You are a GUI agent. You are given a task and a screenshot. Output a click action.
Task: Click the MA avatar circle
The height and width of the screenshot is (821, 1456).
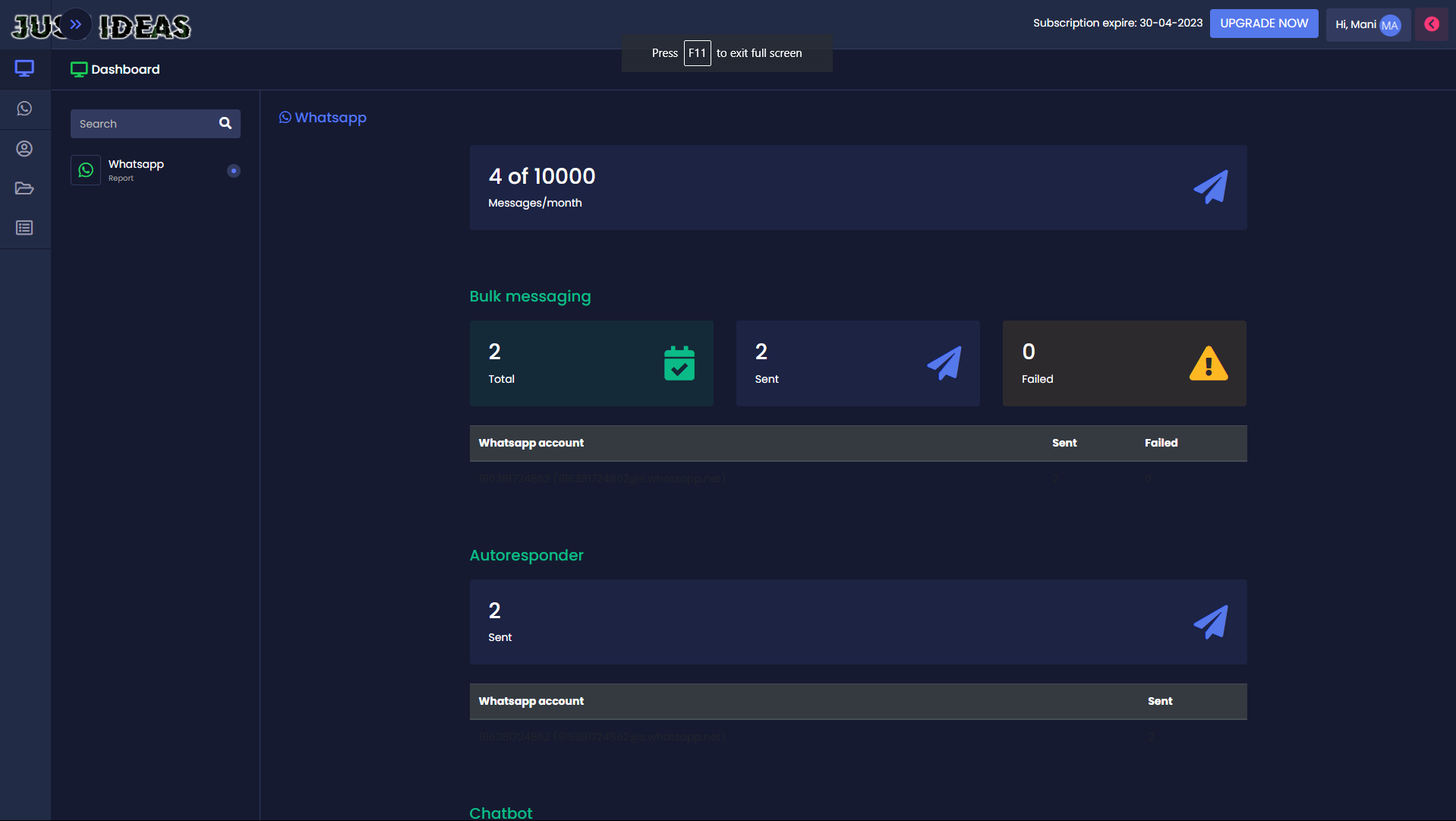point(1390,25)
